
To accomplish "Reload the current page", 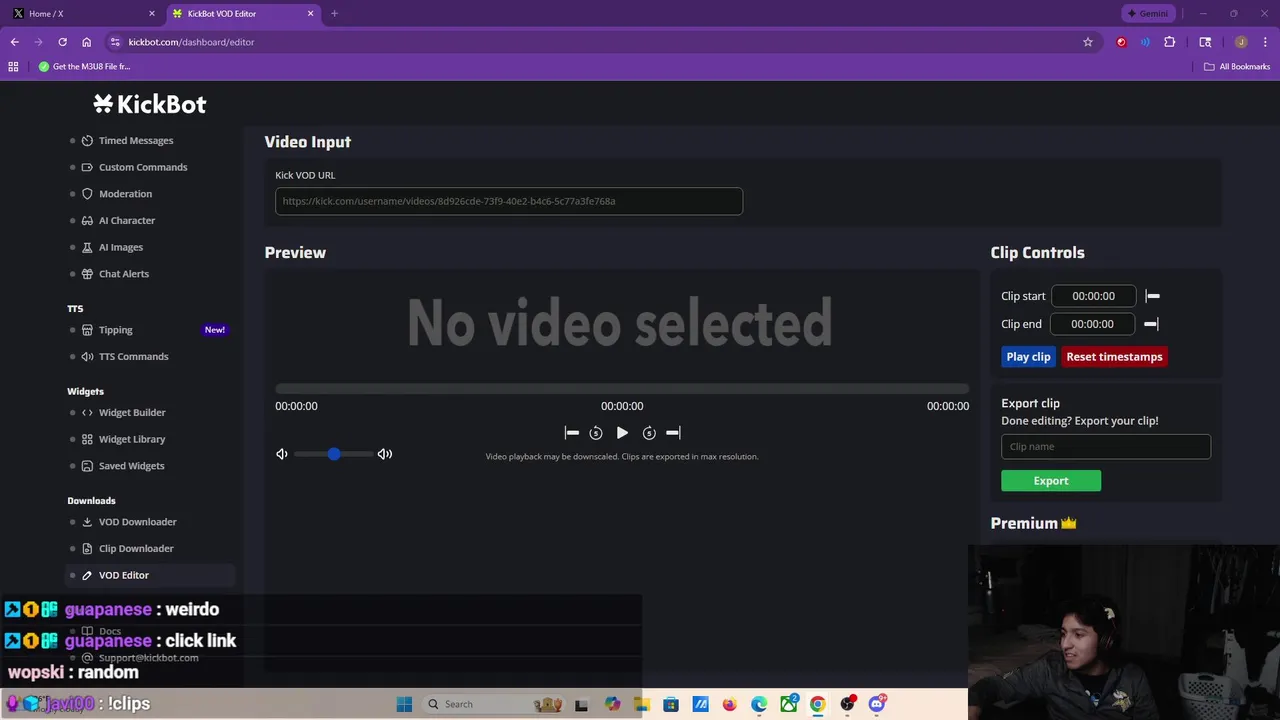I will (62, 42).
